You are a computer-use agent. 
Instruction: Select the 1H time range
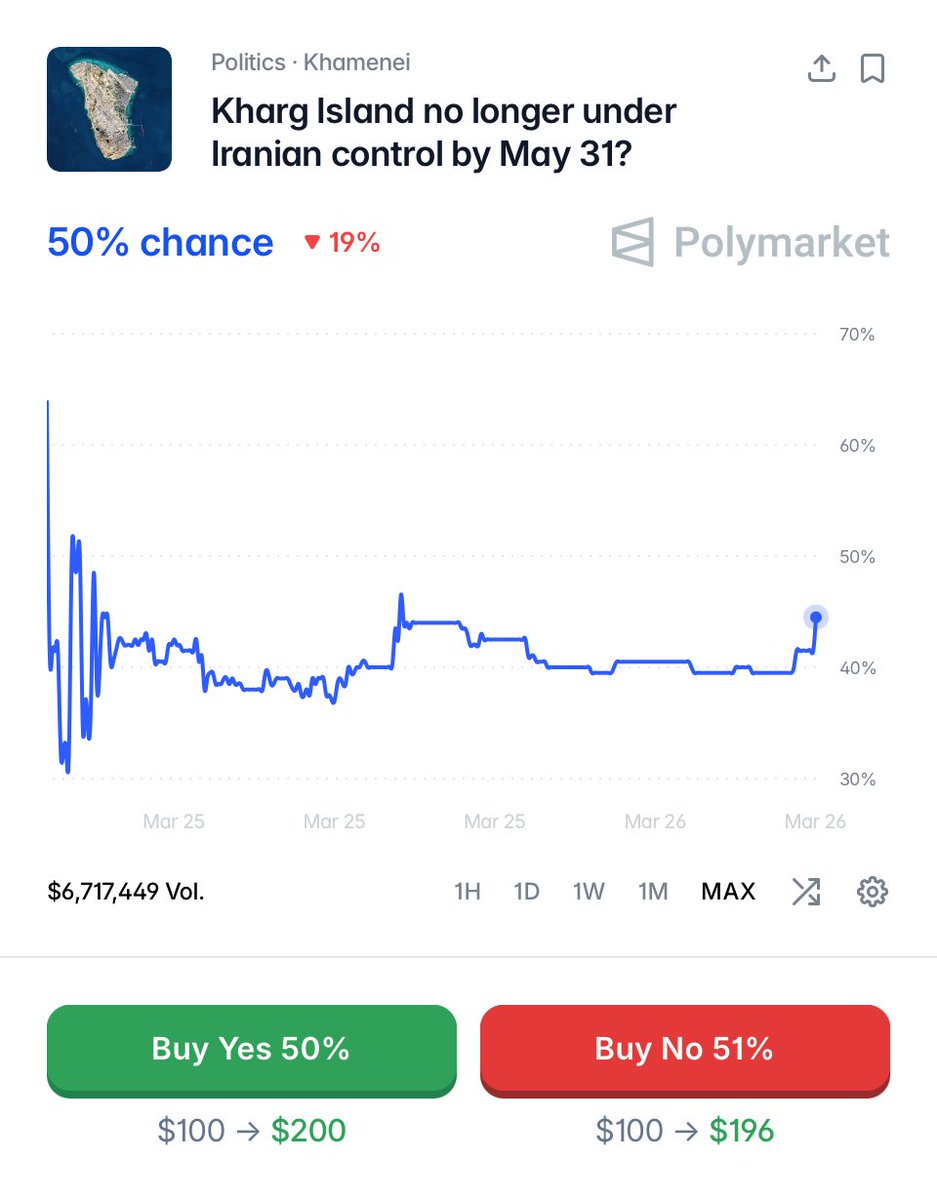click(x=467, y=891)
